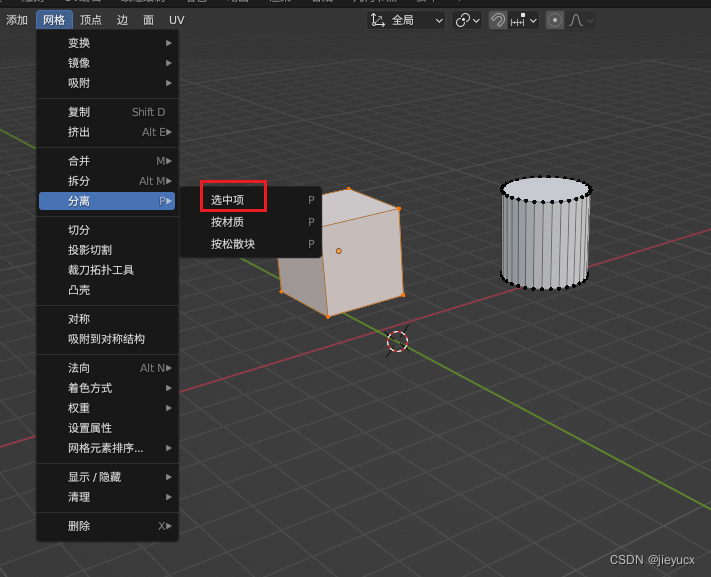Select the 裁刀拓扑工具 menu entry
711x577 pixels.
pos(107,270)
